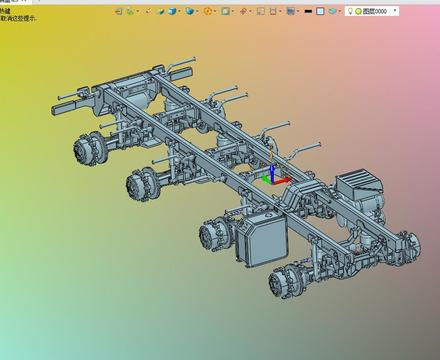Click the pink diamond crosshair icon
440x360 pixels.
[x=243, y=12]
